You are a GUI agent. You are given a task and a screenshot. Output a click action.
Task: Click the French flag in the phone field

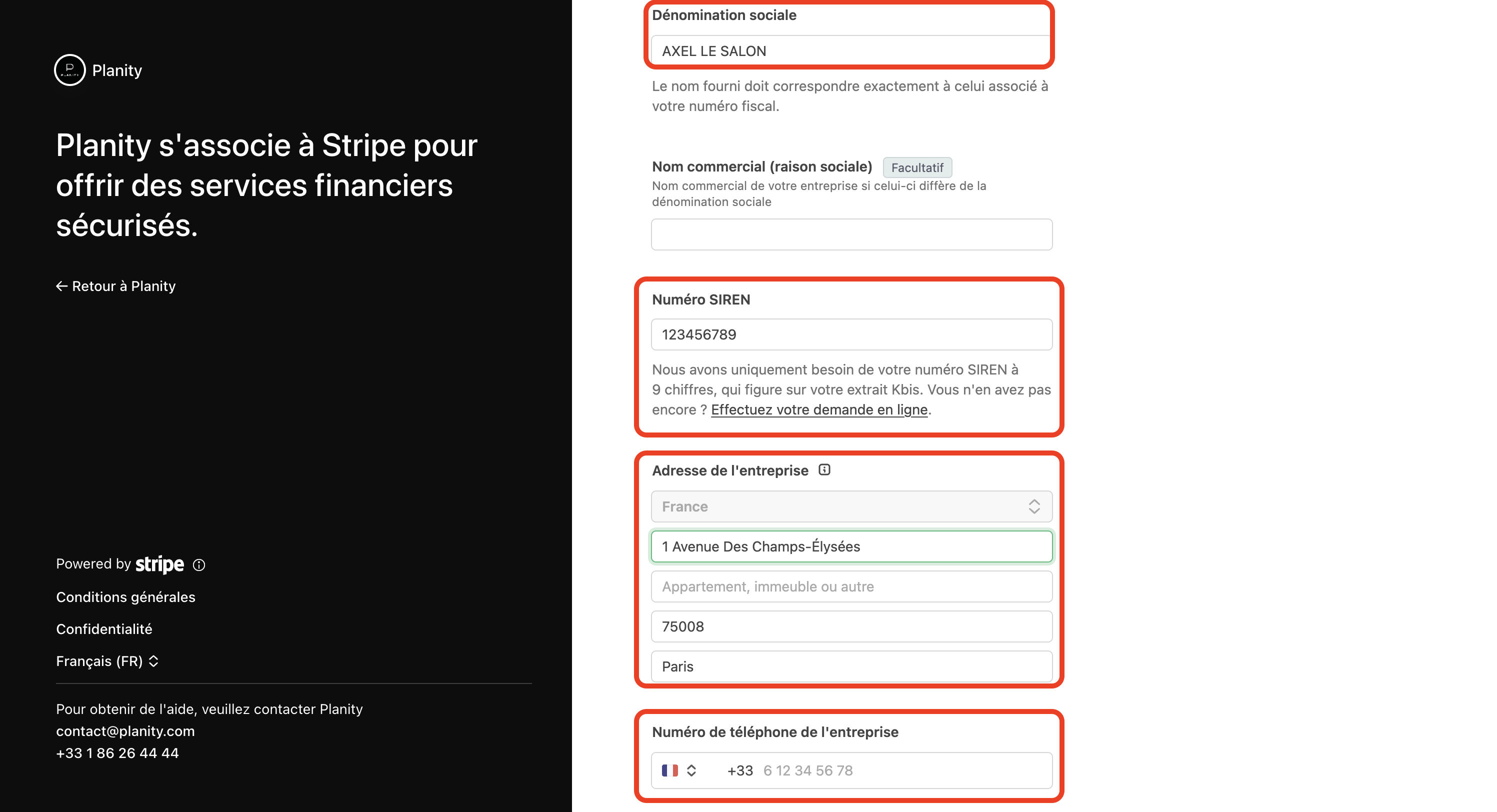coord(669,770)
